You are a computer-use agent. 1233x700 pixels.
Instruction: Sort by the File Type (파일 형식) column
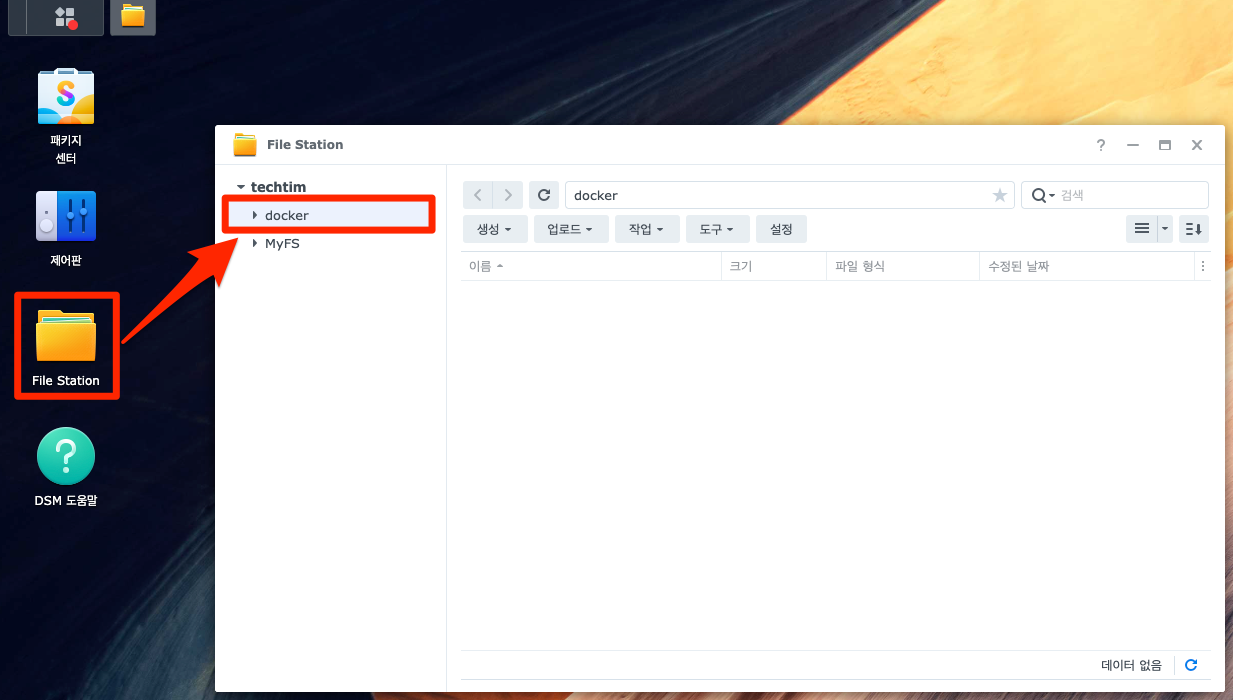[903, 267]
